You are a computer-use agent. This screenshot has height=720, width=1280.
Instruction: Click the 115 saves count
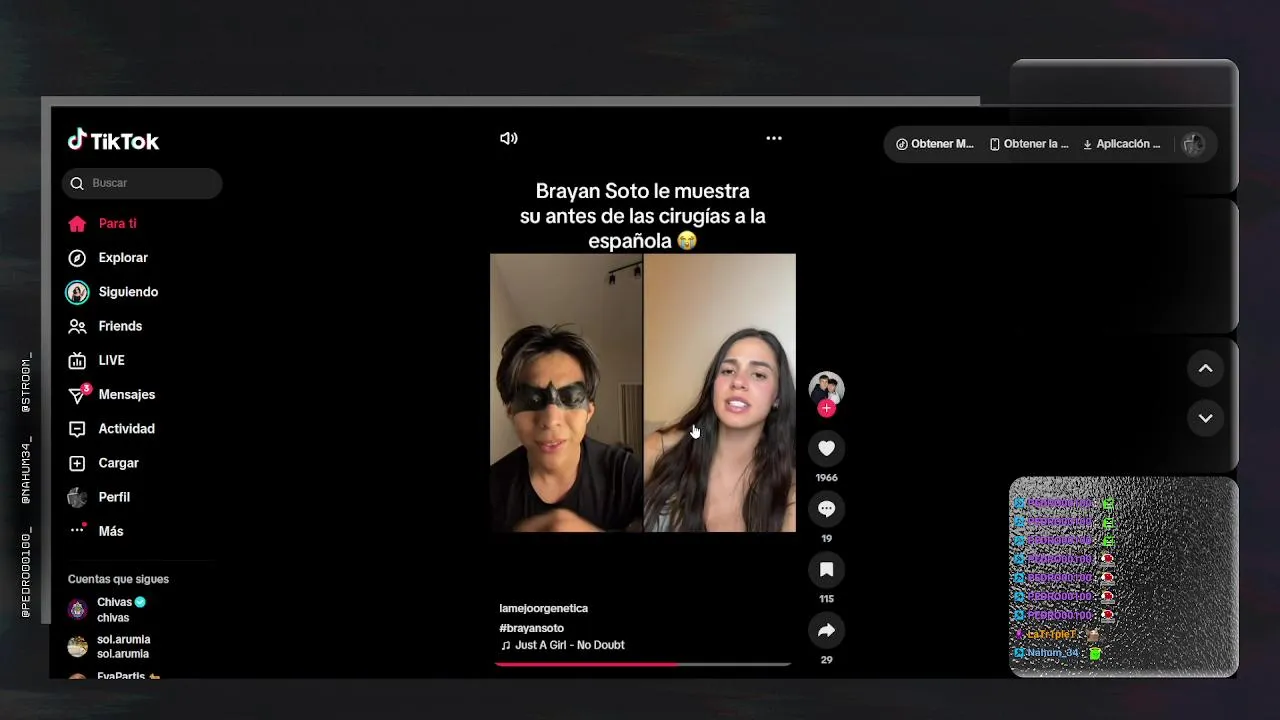pos(826,599)
